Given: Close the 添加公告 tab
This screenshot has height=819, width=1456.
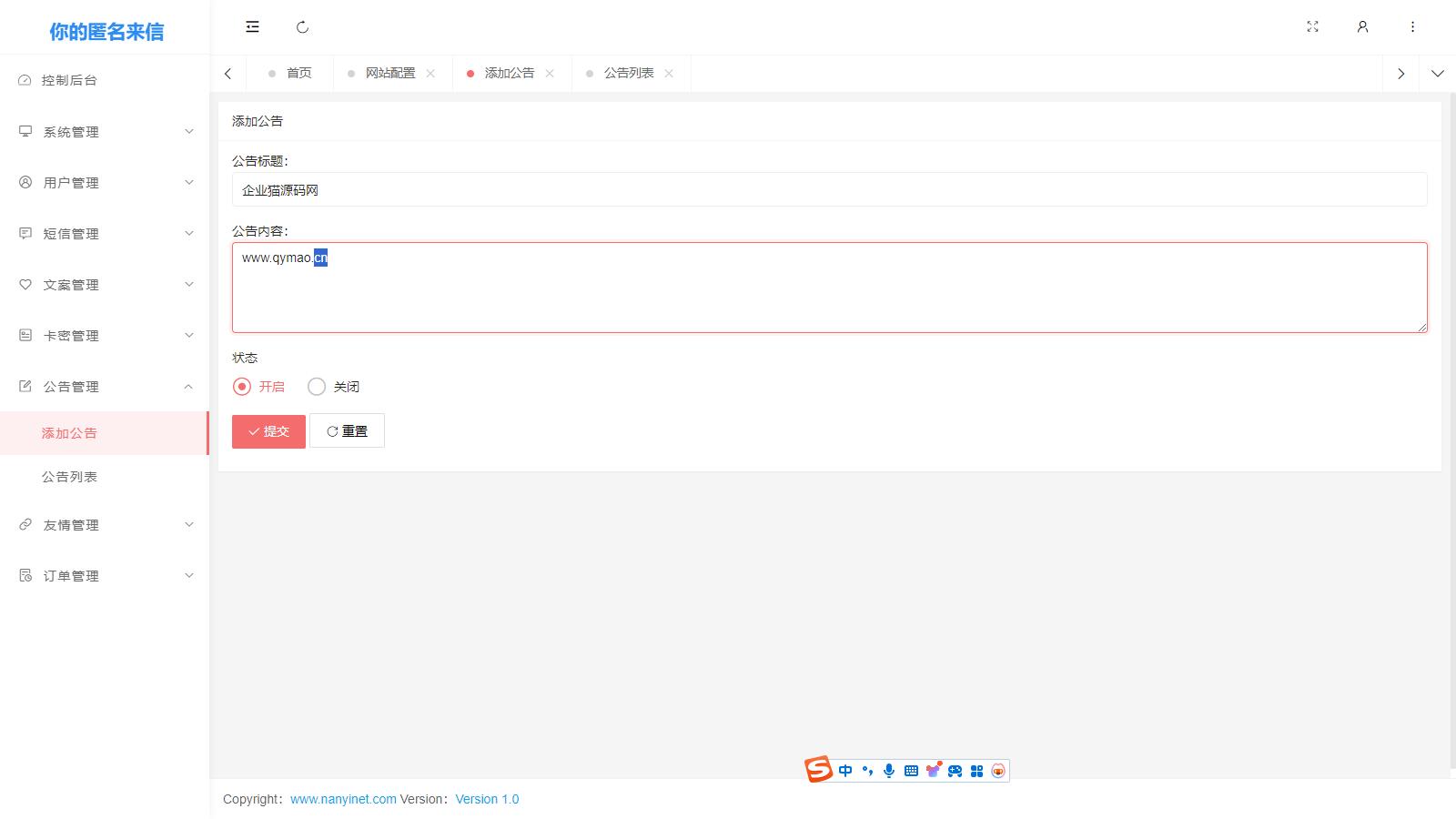Looking at the screenshot, I should (x=550, y=74).
